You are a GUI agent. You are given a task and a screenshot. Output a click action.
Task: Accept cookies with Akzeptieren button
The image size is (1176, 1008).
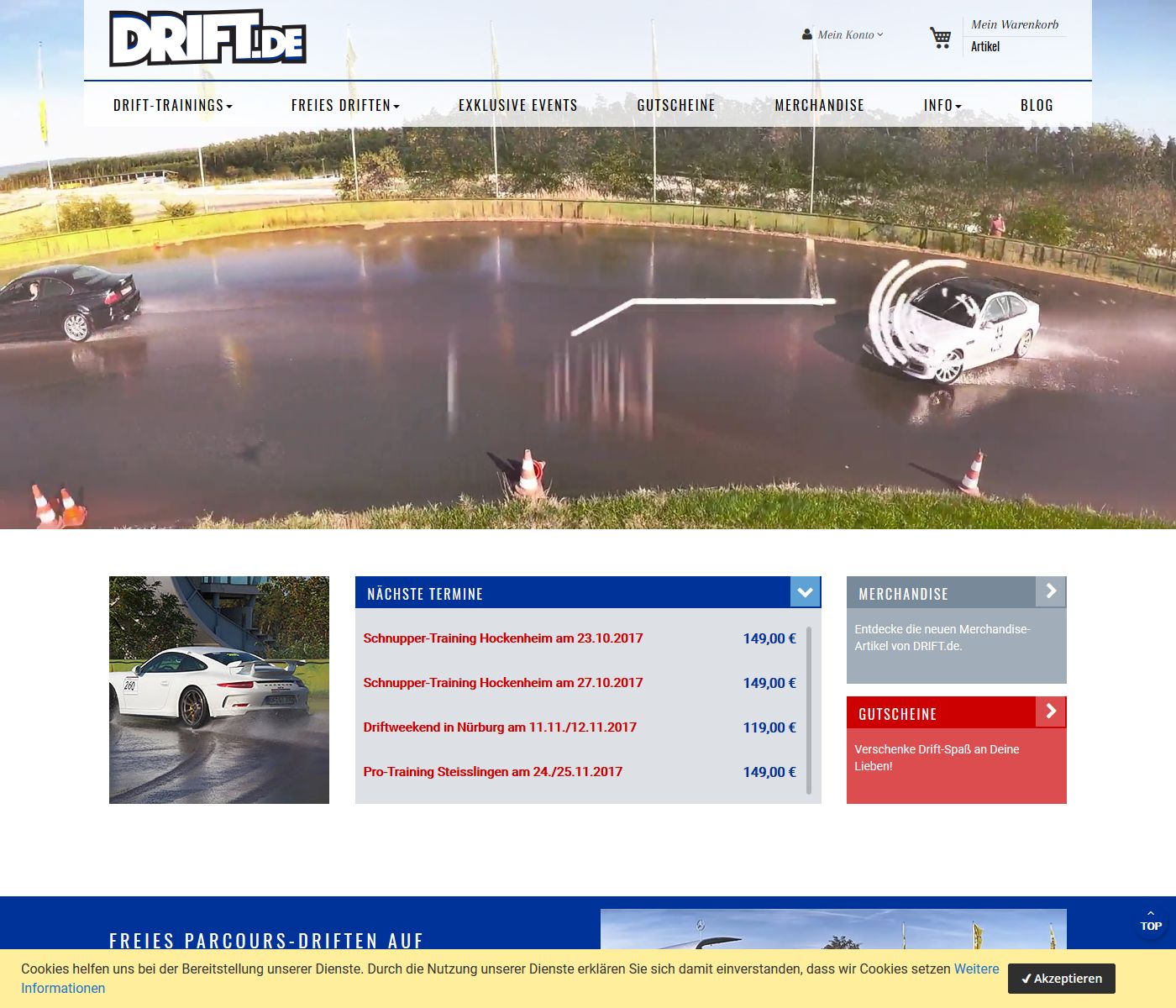pos(1061,979)
